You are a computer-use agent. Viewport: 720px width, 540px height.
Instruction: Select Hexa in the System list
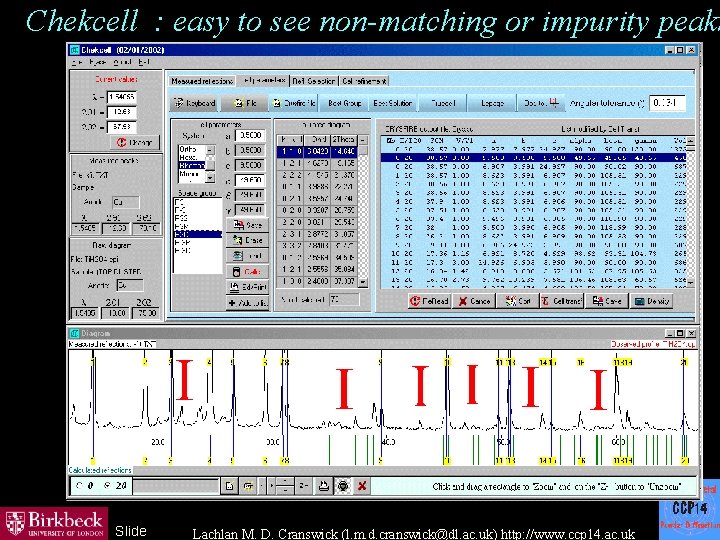191,157
